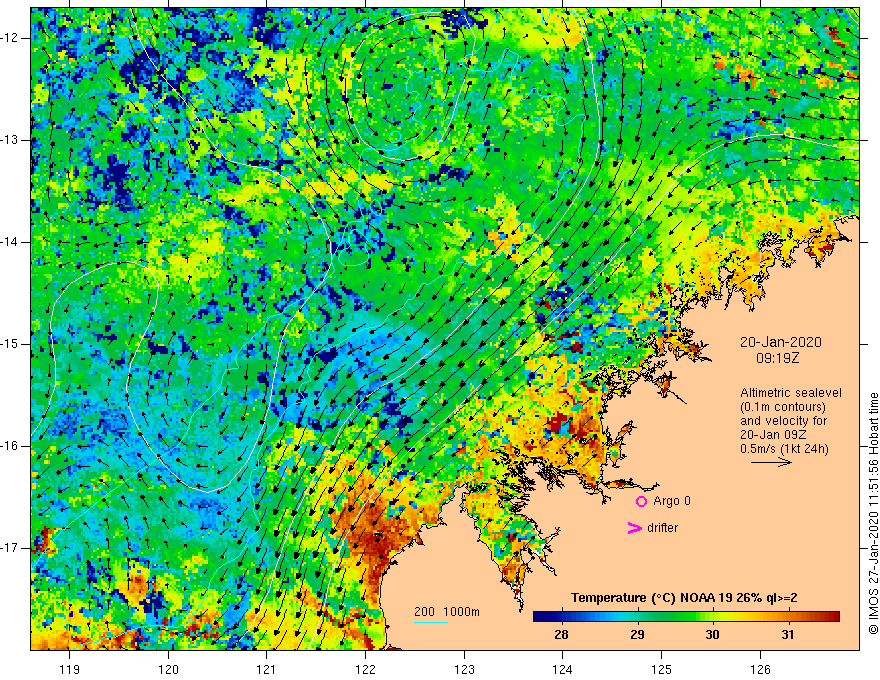
Task: Click the magenta Argo circle legend symbol
Action: tap(641, 501)
